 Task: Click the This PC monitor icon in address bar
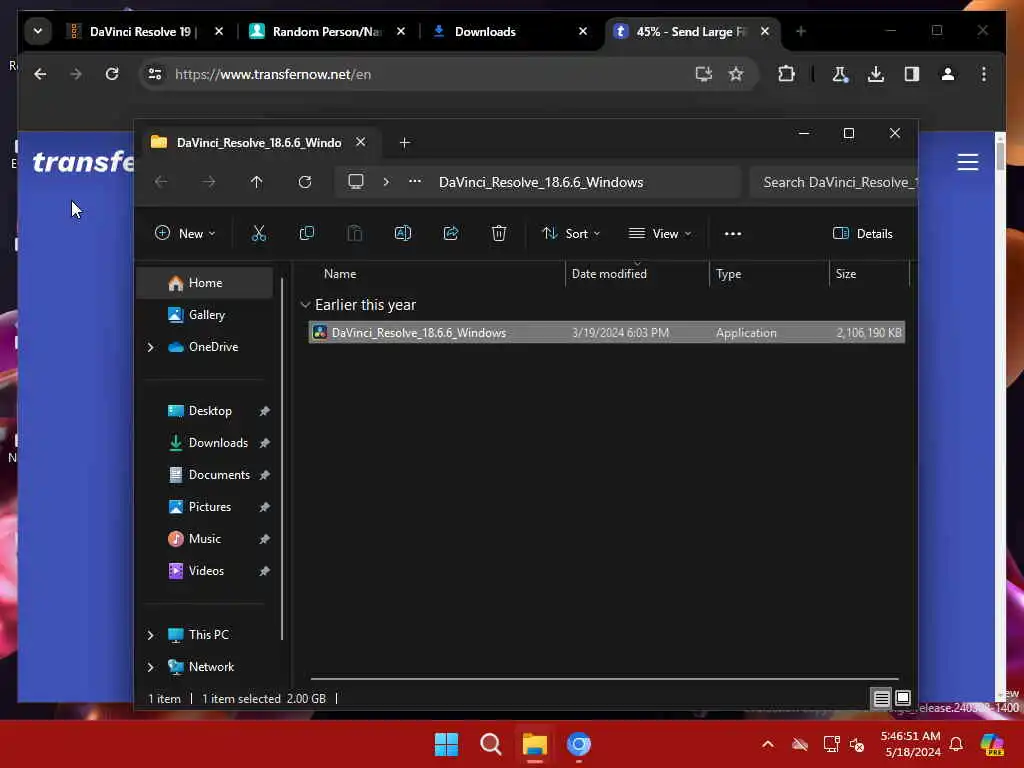[x=356, y=182]
